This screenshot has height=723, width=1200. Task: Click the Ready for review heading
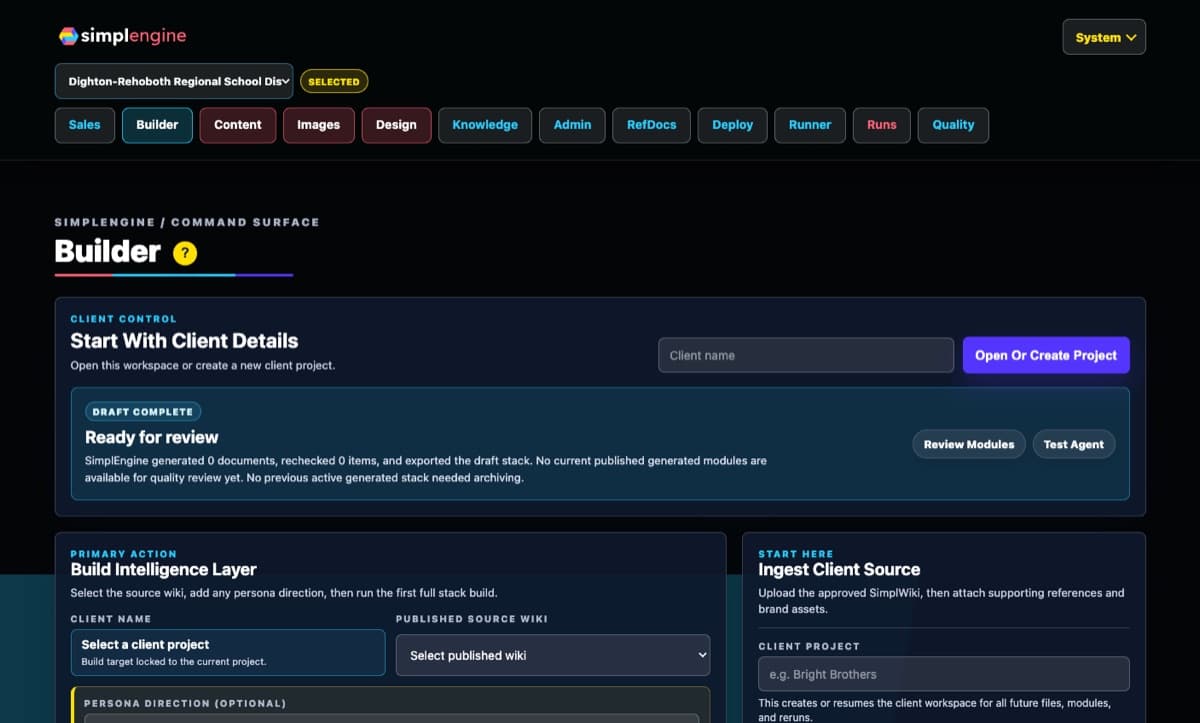click(x=152, y=437)
